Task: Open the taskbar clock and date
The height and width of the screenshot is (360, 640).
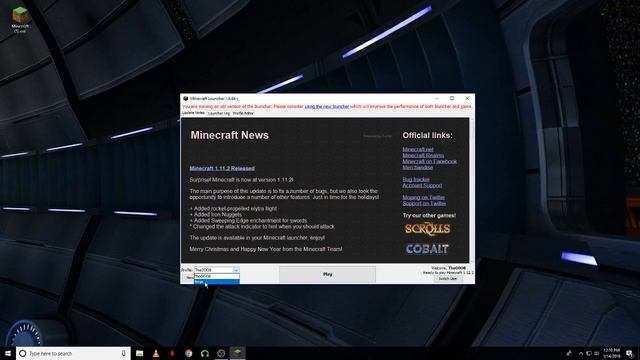Action: pos(611,353)
